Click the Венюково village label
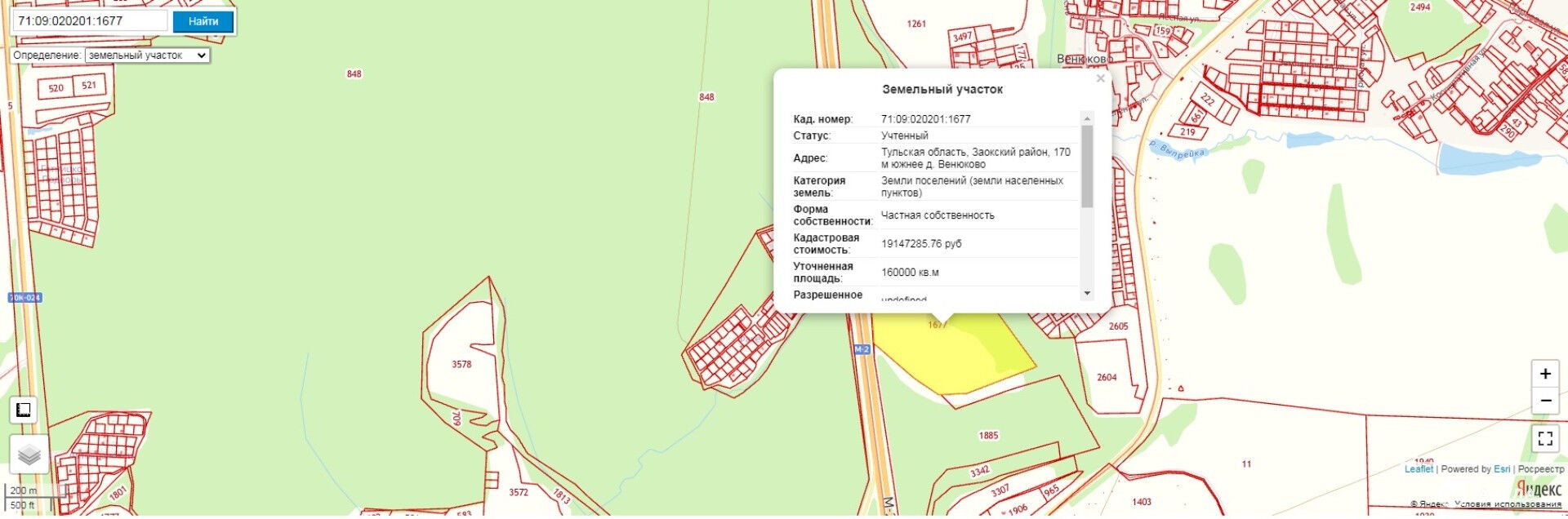This screenshot has height=519, width=1568. click(x=1085, y=60)
